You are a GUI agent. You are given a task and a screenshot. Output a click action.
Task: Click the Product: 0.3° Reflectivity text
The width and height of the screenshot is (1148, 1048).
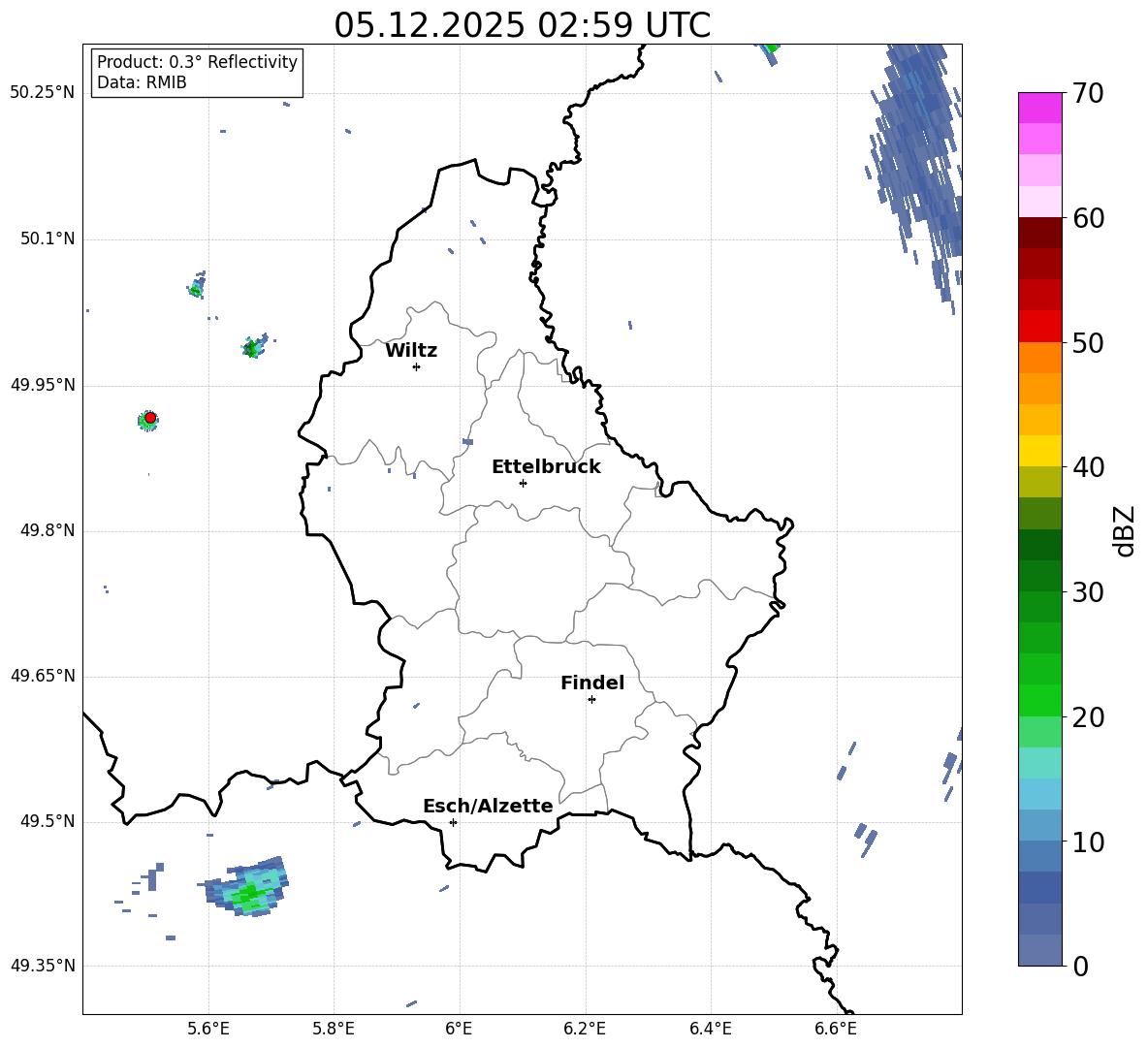click(x=197, y=62)
